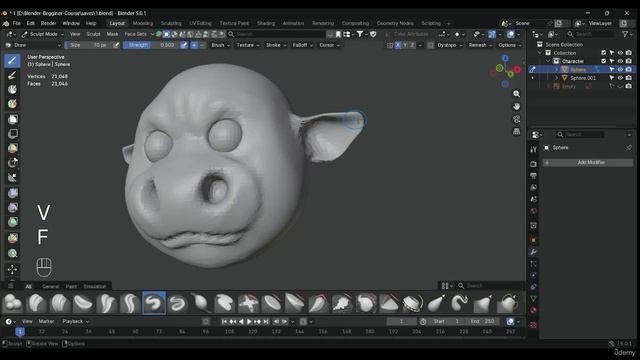
Task: Toggle Z axis symmetry button
Action: pyautogui.click(x=412, y=45)
